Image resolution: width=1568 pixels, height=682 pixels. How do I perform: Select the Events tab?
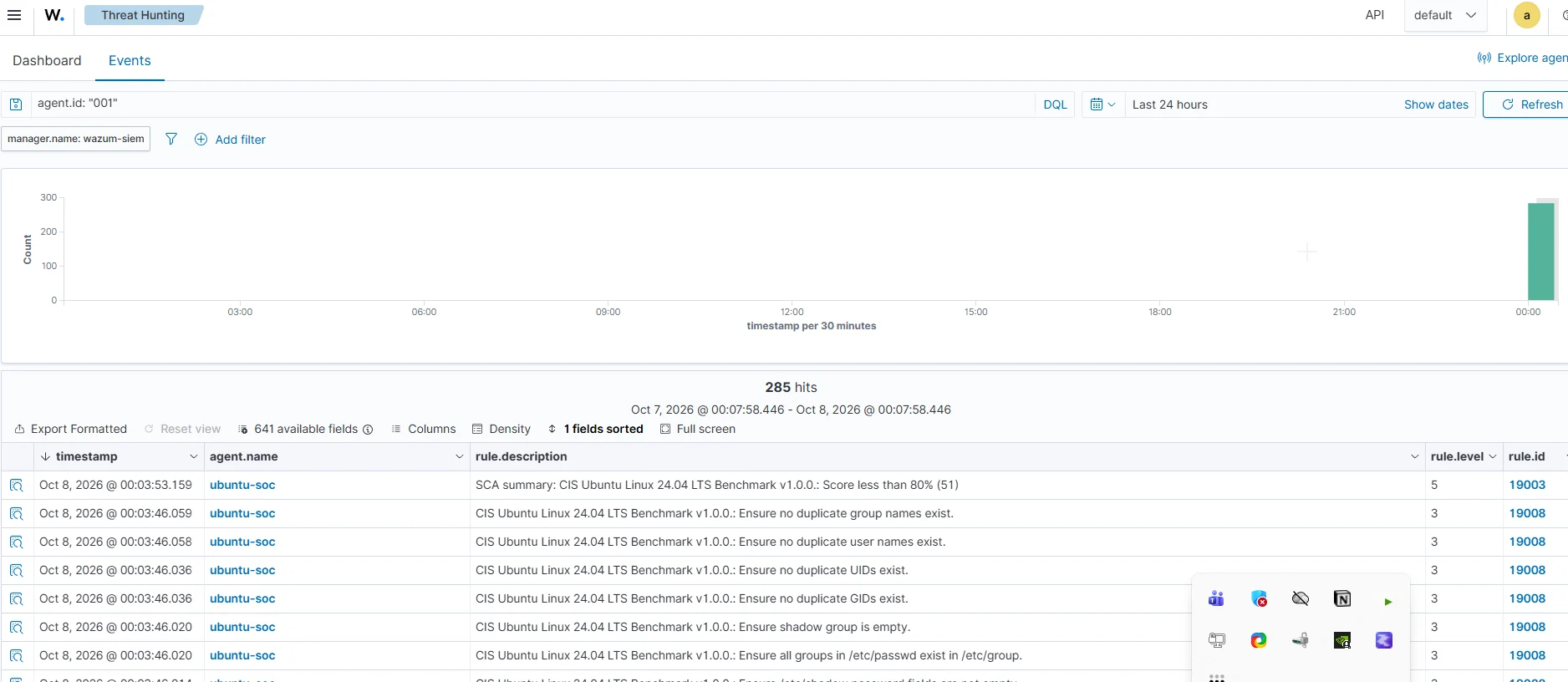tap(130, 60)
